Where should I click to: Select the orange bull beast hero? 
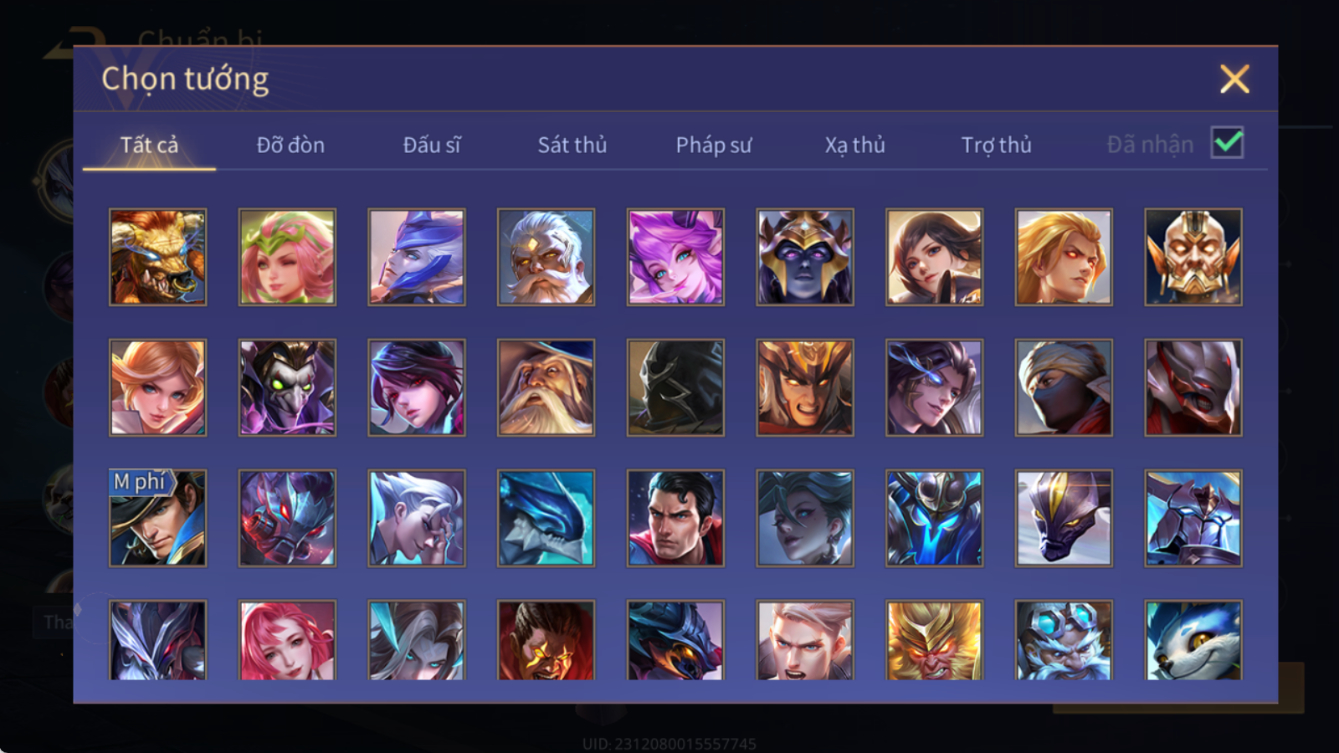tap(158, 257)
